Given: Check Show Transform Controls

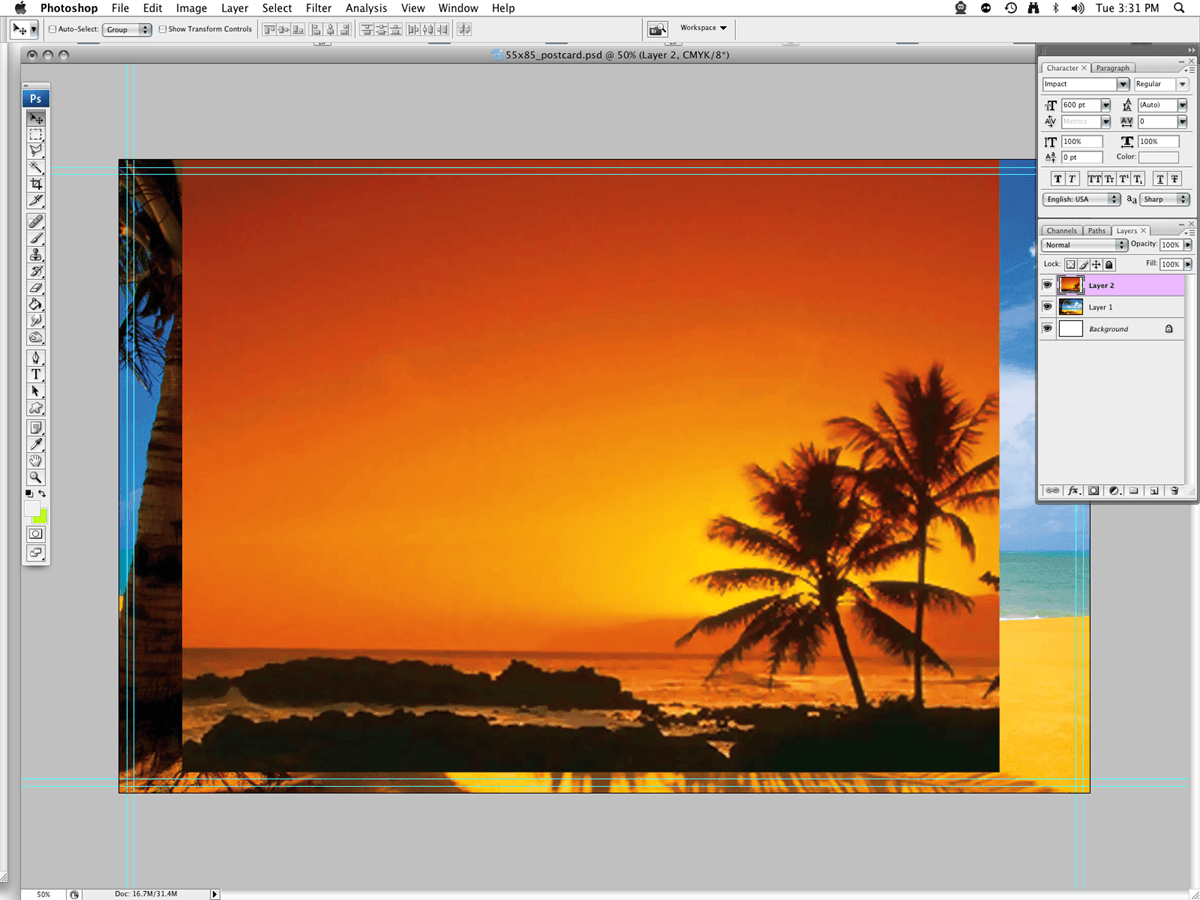Looking at the screenshot, I should [163, 29].
